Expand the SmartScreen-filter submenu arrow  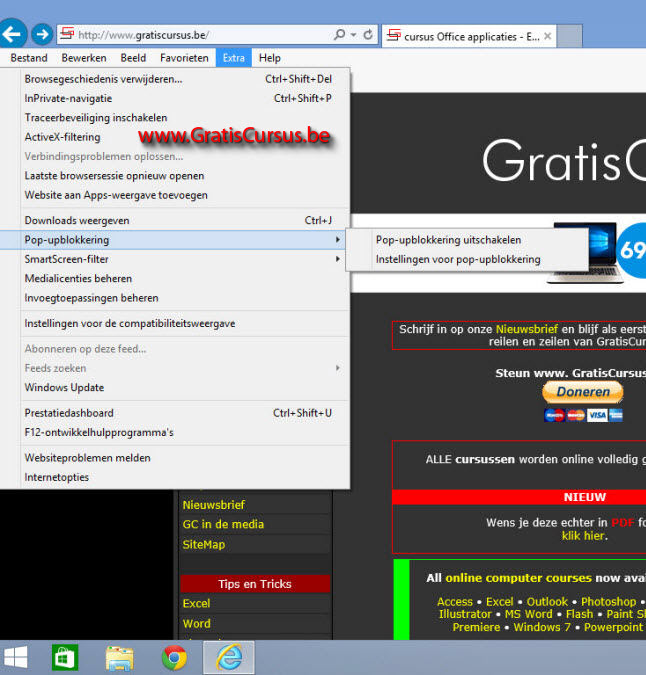pos(338,259)
